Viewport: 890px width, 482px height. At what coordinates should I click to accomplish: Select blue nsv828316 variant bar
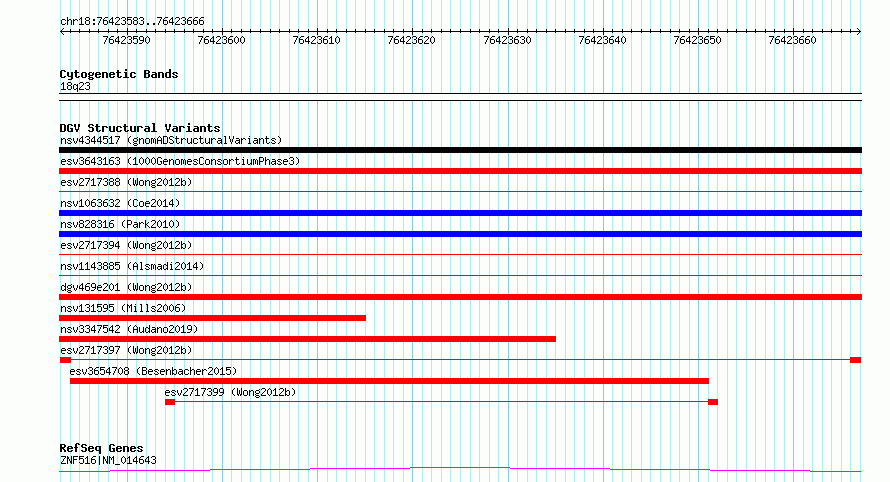click(460, 234)
